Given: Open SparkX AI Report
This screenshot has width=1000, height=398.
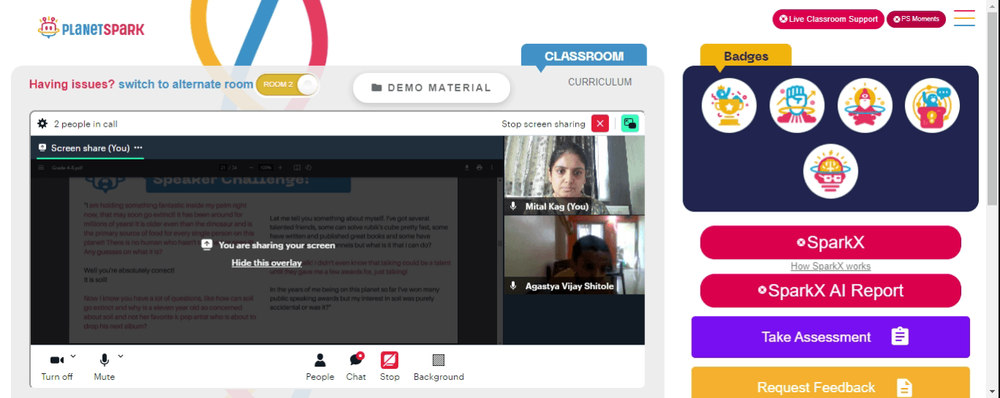Looking at the screenshot, I should 830,291.
